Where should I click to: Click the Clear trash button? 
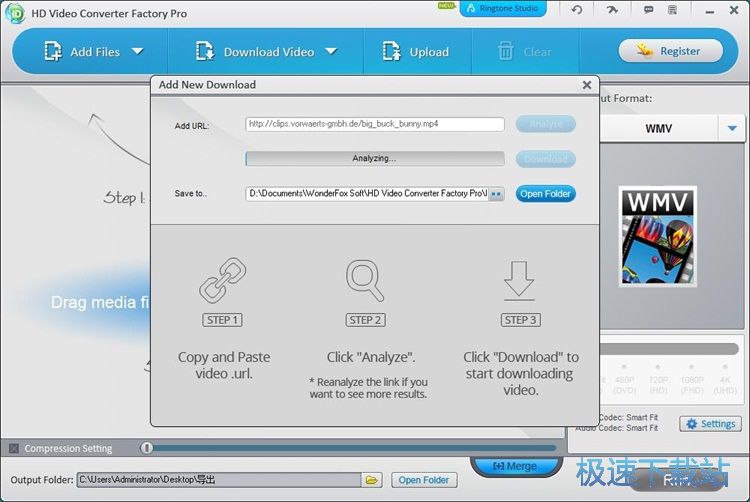525,52
